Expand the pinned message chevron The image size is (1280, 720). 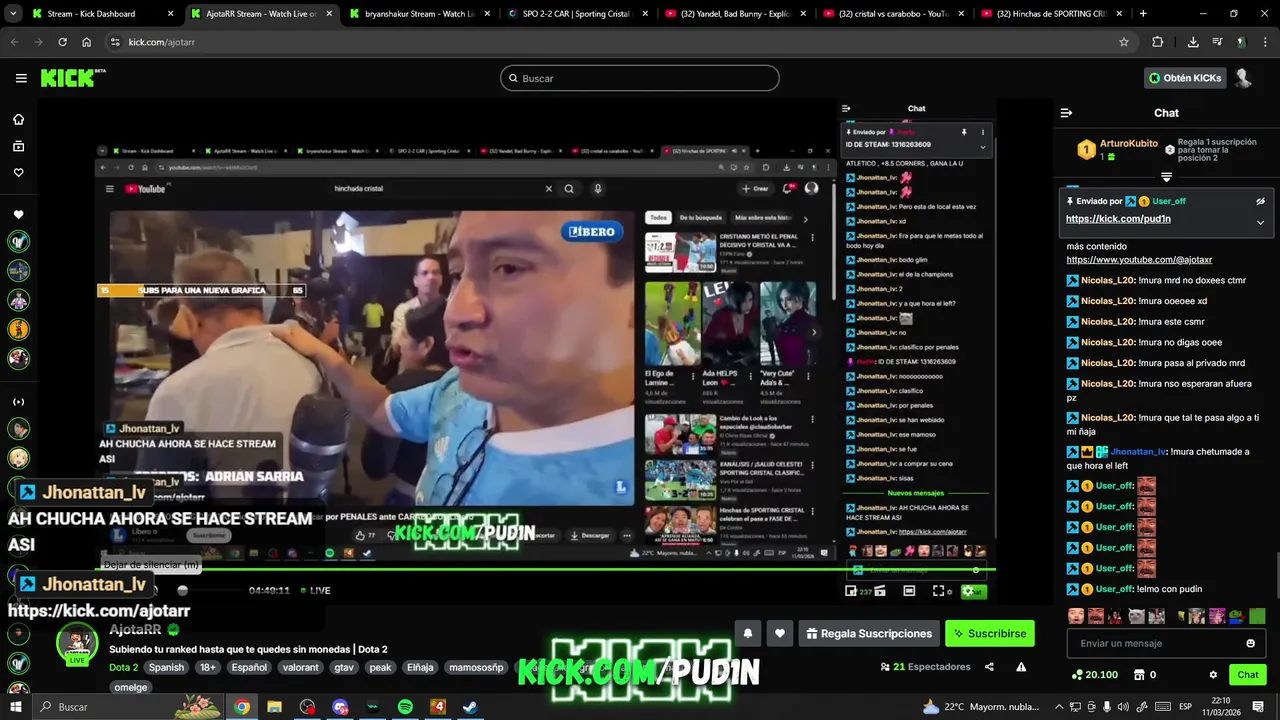coord(1260,222)
